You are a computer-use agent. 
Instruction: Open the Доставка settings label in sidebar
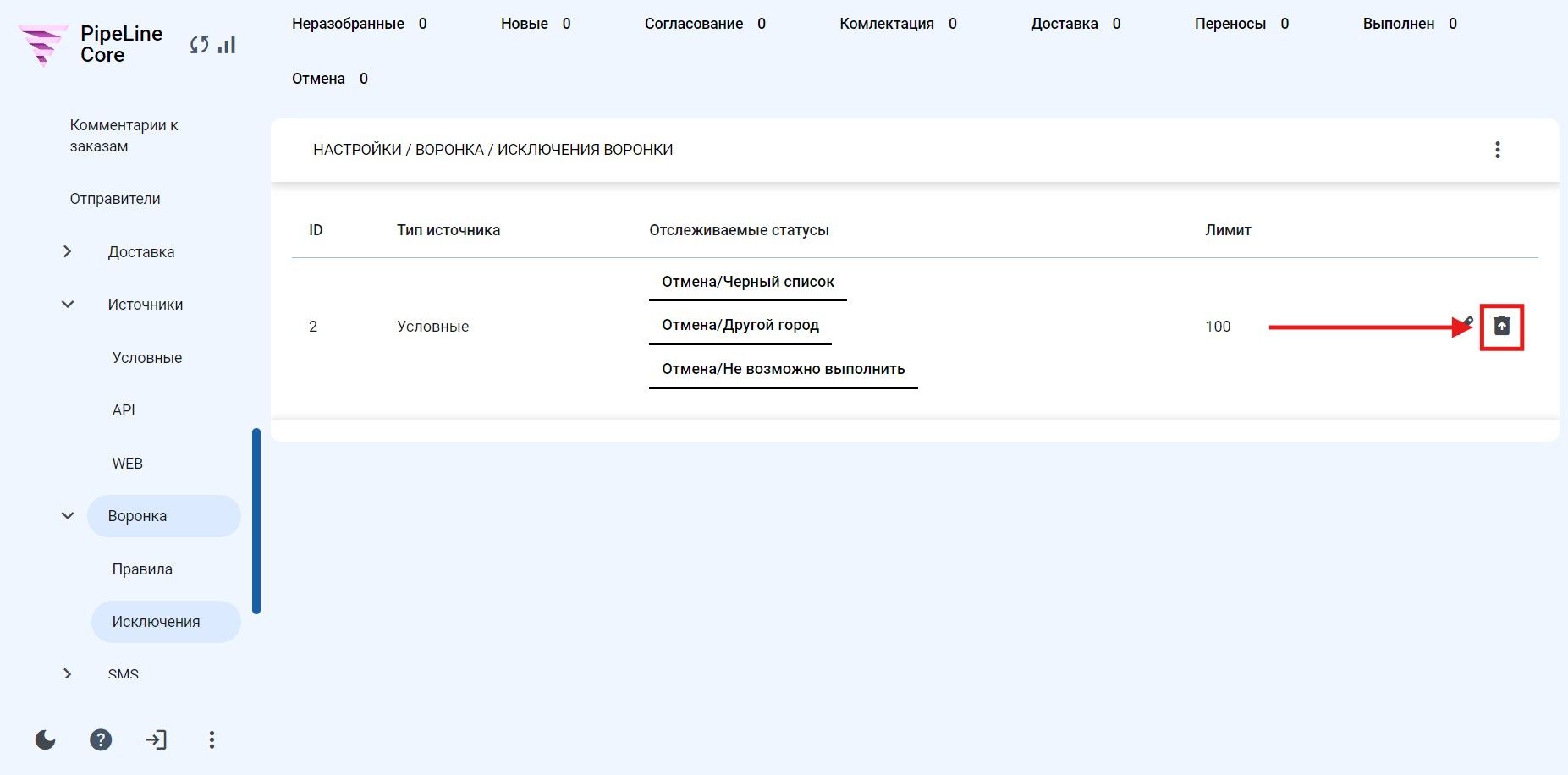click(141, 252)
